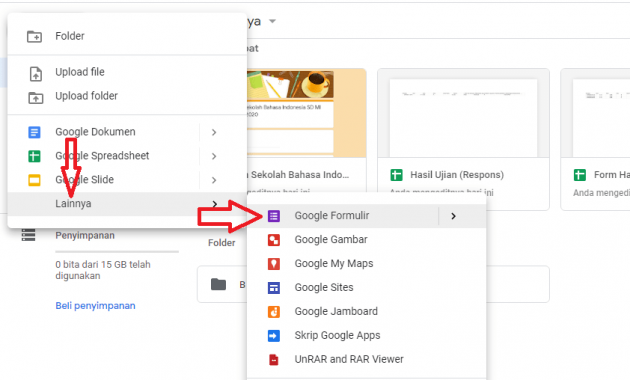Screen dimensions: 630x380
Task: Click the sheet icon beside Hasil Ujian (Respons)
Action: 396,175
